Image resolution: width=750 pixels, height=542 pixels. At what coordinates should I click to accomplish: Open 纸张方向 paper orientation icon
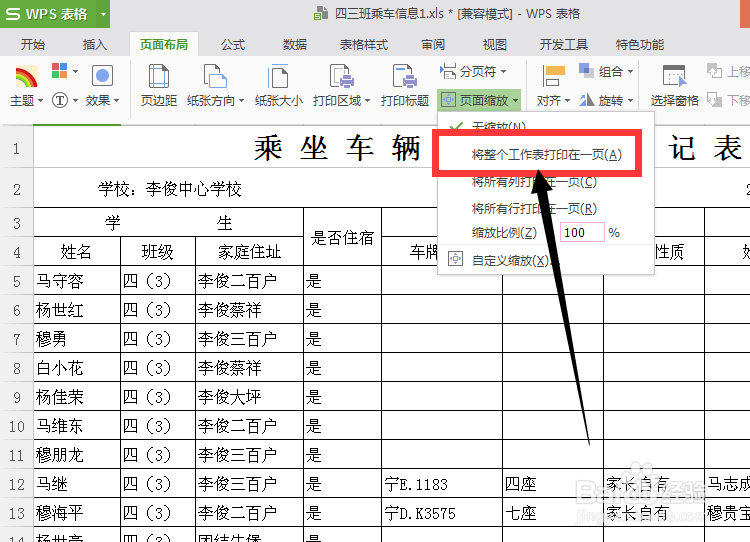click(215, 77)
